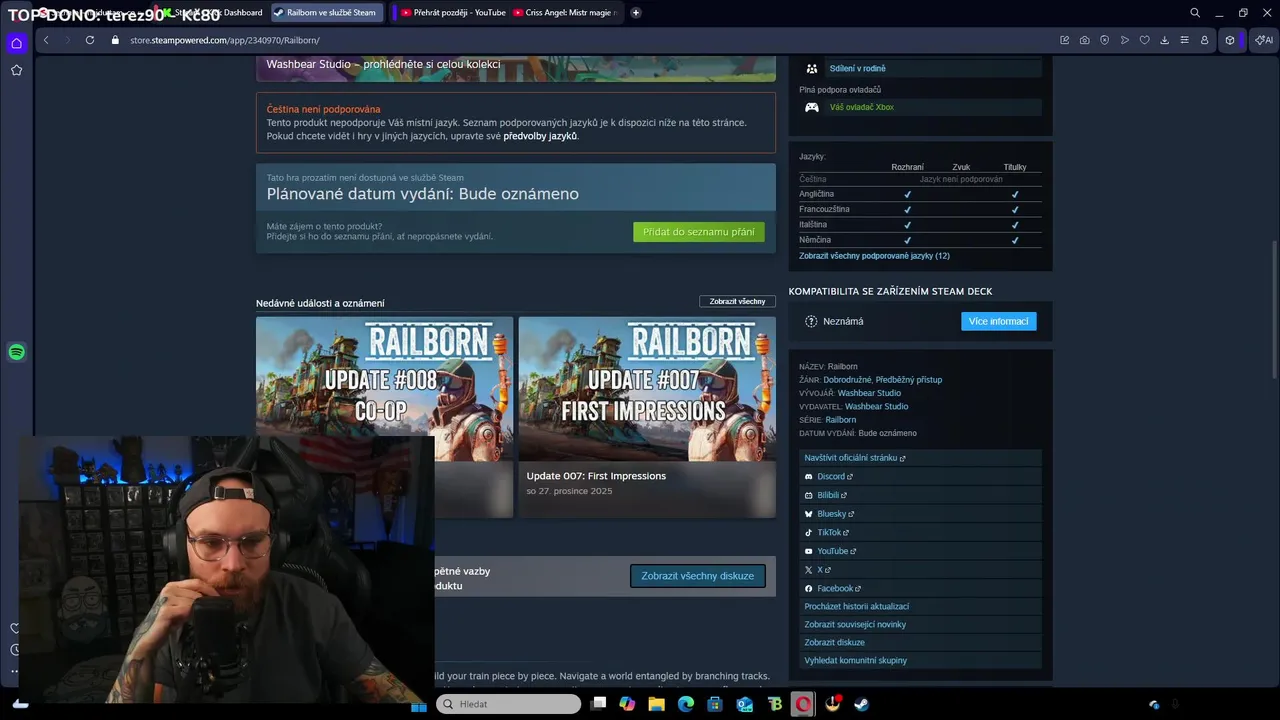This screenshot has width=1280, height=720.
Task: Switch to Opera in the taskbar
Action: click(x=803, y=704)
